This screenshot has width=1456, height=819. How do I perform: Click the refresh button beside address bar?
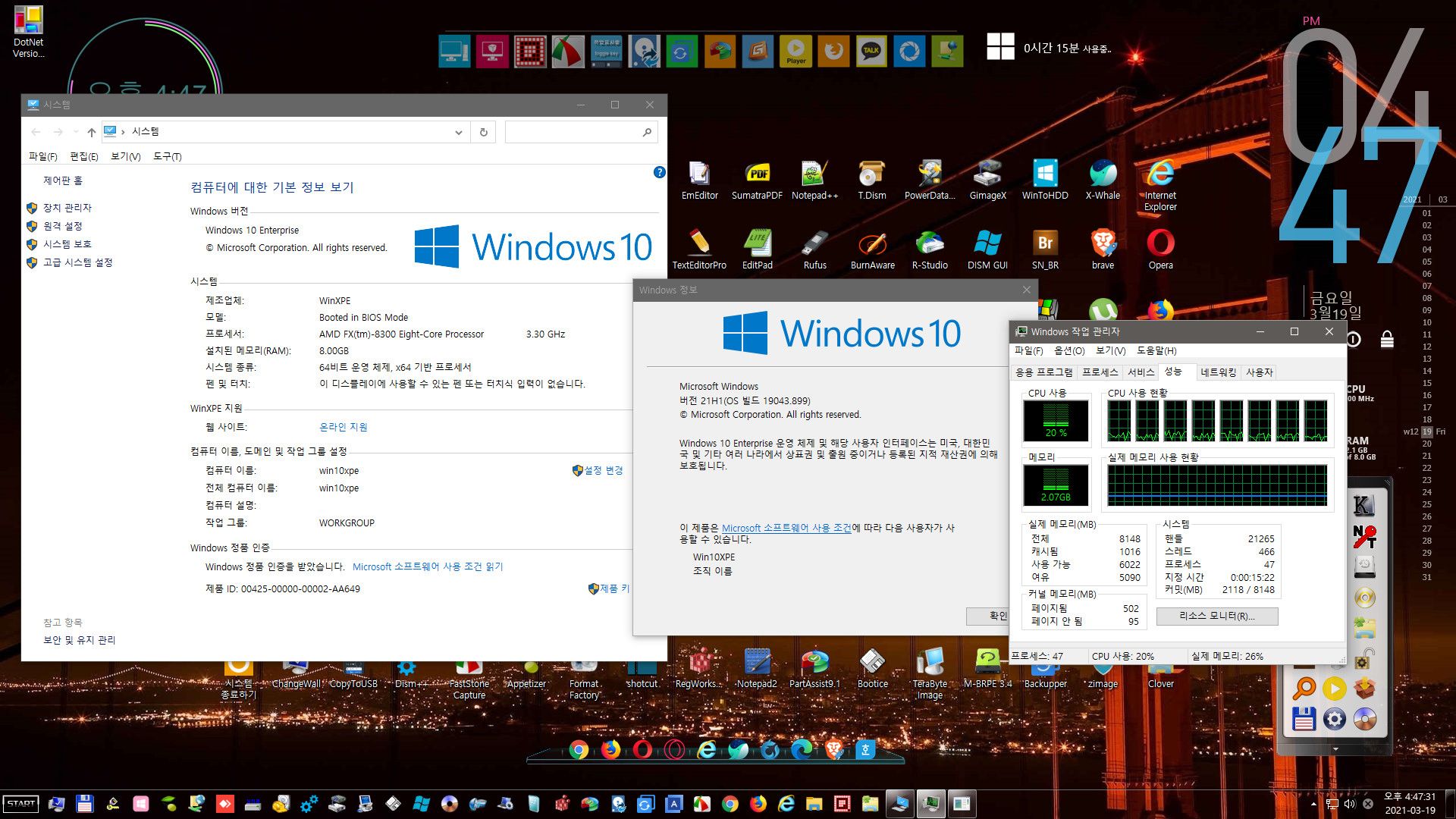483,132
